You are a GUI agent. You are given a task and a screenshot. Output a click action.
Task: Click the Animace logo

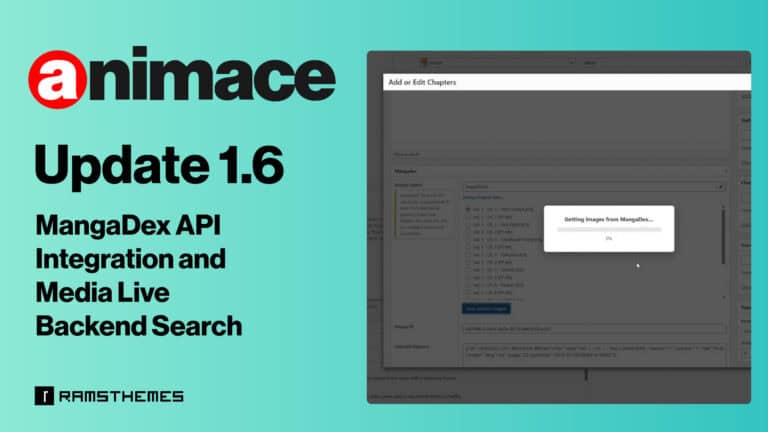(182, 77)
